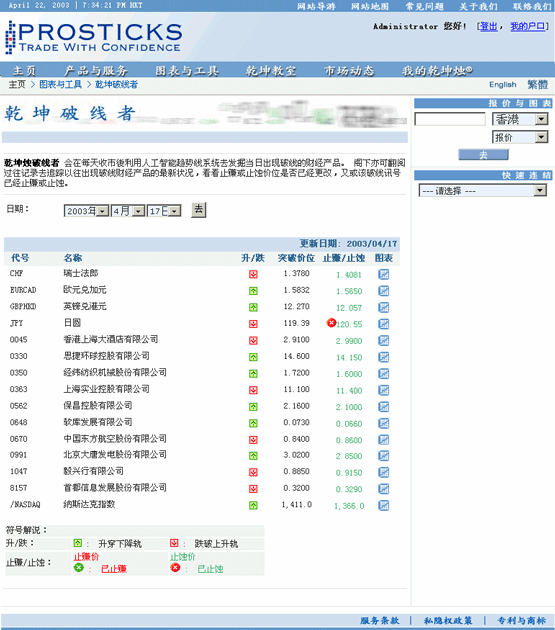
Task: Open chart icon for 0562 row
Action: pos(384,407)
